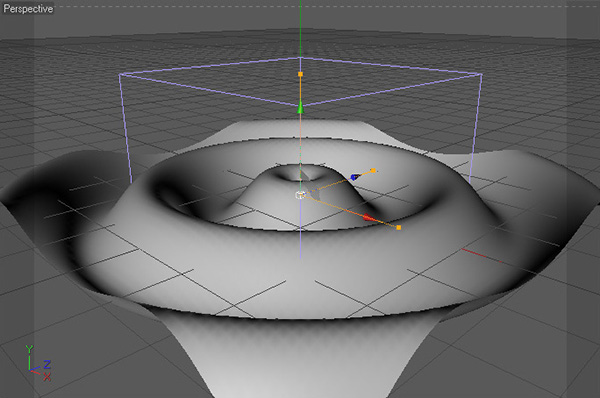The image size is (600, 398).
Task: Click the green Y letter in axis indicator
Action: 29,349
